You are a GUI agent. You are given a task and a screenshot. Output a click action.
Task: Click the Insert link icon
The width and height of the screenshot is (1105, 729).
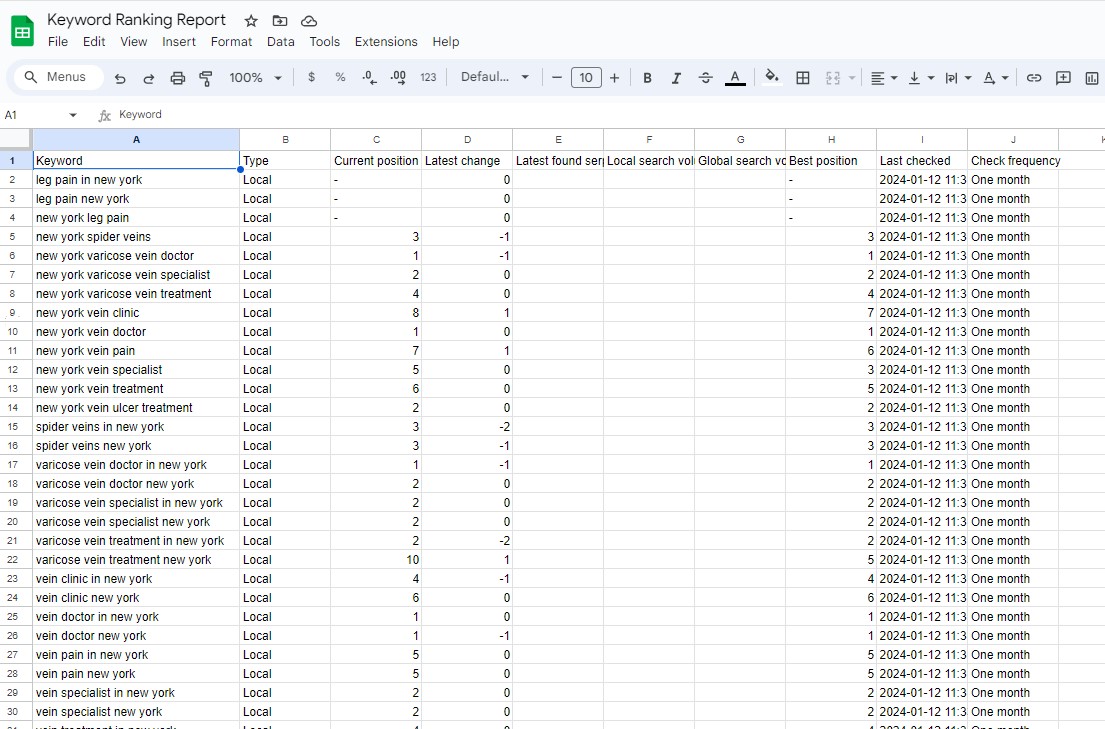pos(1034,77)
